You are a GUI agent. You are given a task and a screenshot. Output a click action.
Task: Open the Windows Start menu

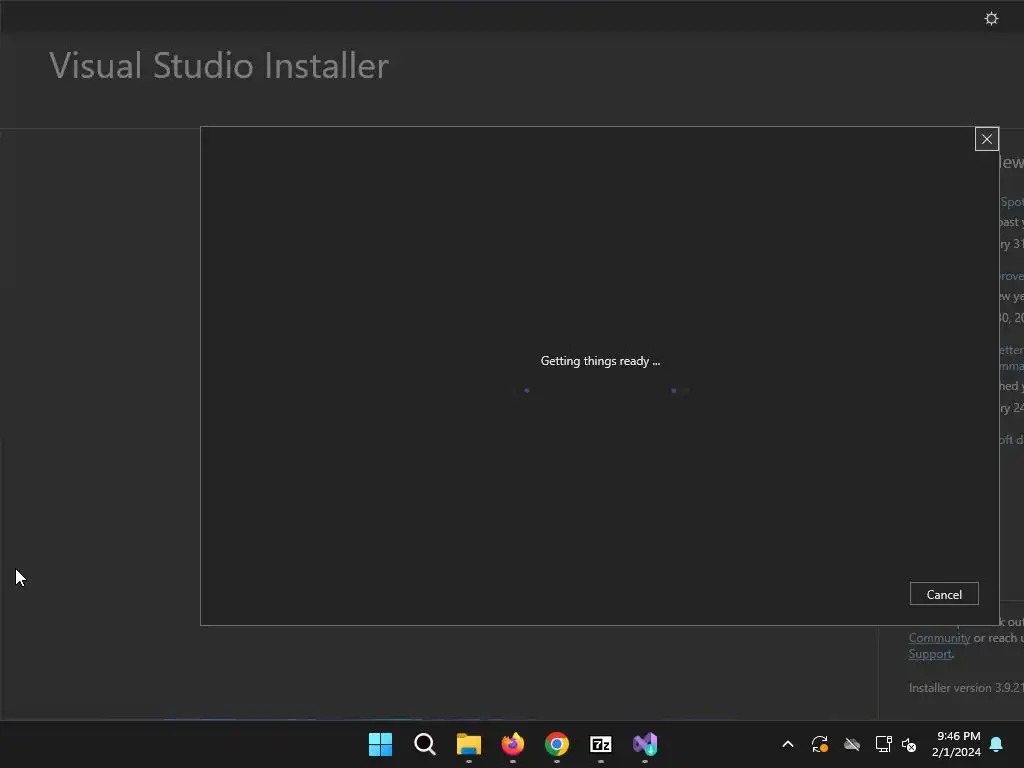tap(380, 744)
